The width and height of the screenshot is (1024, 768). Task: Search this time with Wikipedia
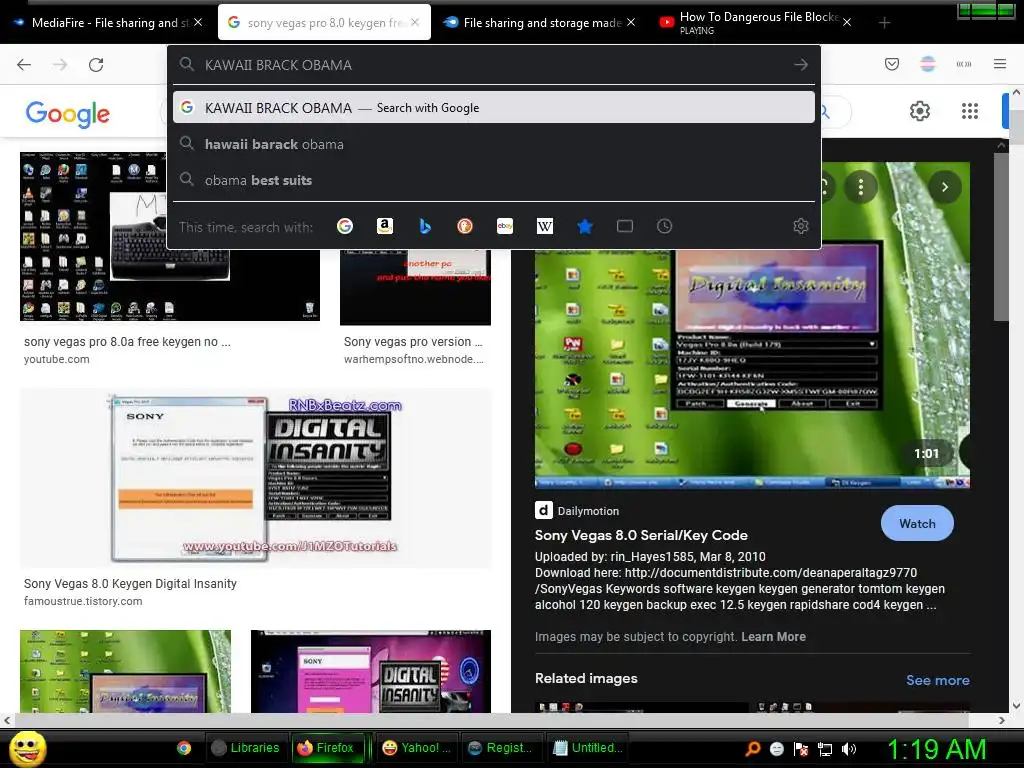coord(545,226)
